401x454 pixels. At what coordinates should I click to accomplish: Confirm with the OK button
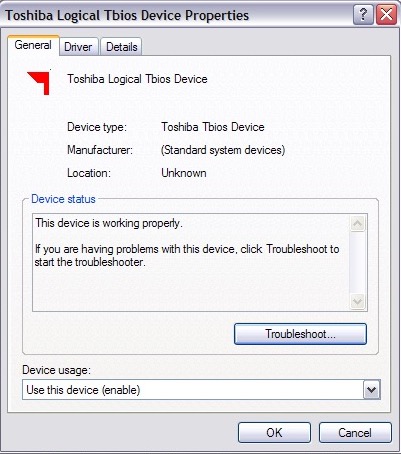(x=274, y=433)
